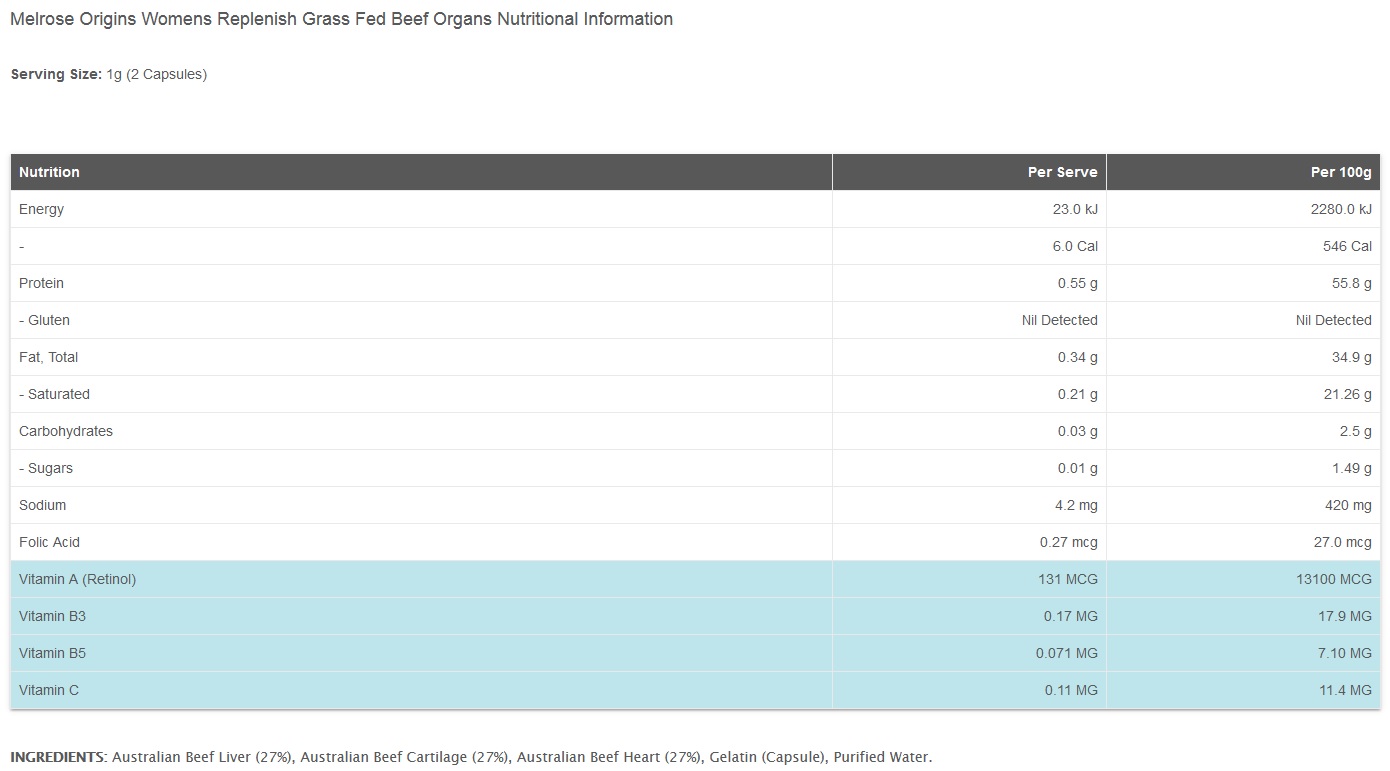
Task: Select the 0.27 mcg folic acid value
Action: (1069, 542)
